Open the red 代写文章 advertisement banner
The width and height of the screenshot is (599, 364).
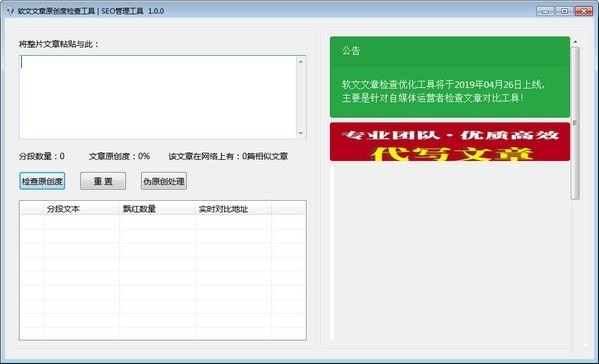pyautogui.click(x=450, y=142)
